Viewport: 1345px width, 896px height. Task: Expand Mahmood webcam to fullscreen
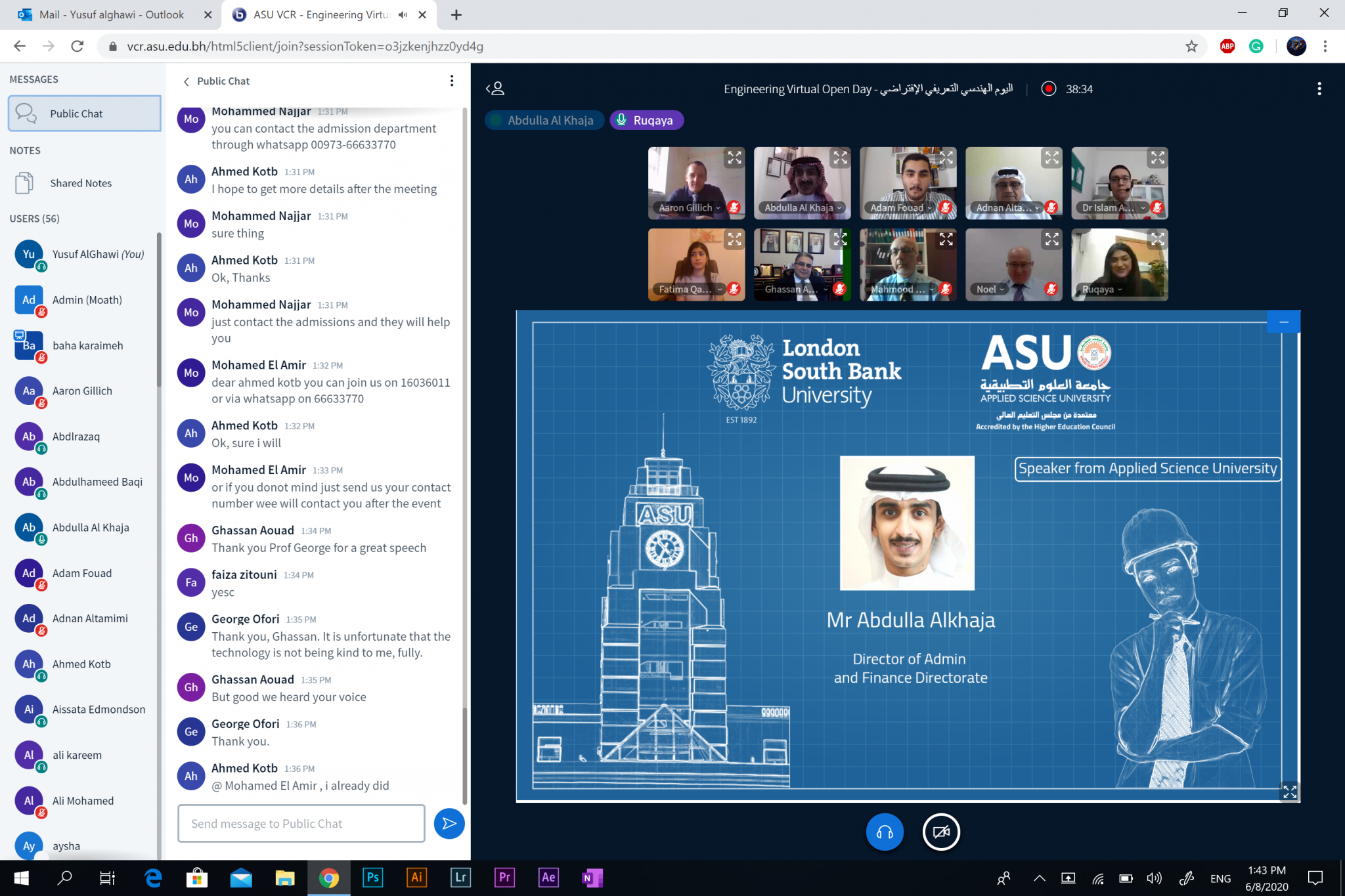click(x=946, y=240)
